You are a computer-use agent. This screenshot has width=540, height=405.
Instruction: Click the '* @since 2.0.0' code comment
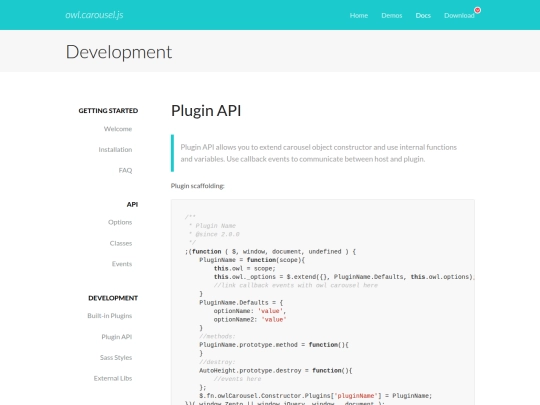pos(214,235)
